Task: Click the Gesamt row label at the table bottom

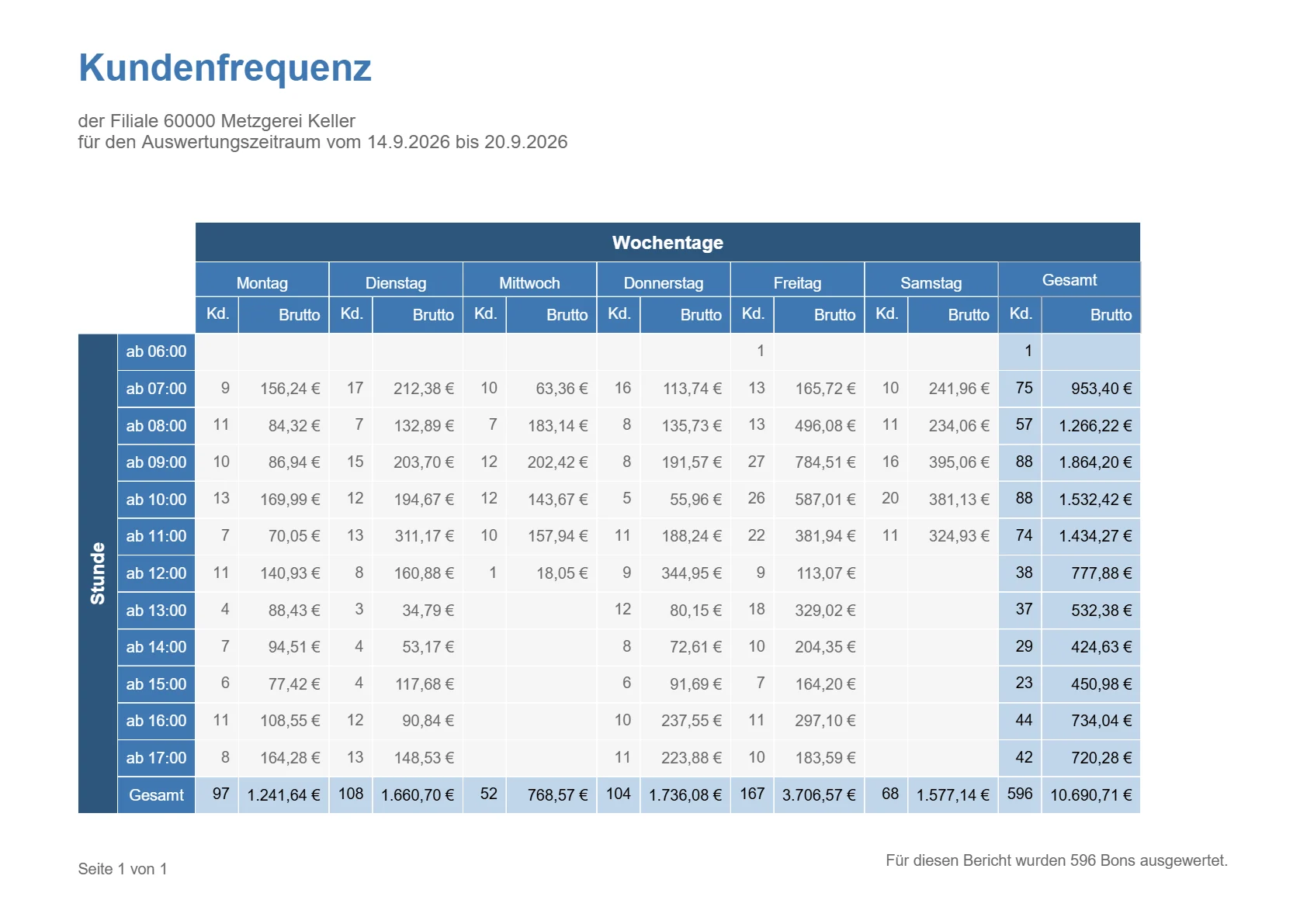Action: (156, 795)
